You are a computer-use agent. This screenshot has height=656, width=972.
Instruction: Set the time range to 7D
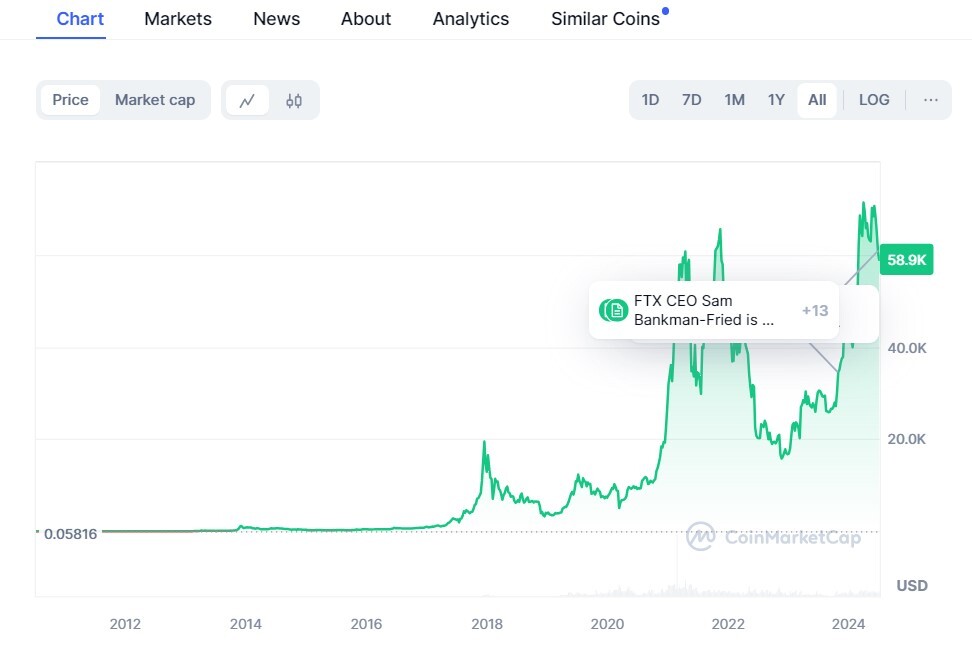click(691, 100)
